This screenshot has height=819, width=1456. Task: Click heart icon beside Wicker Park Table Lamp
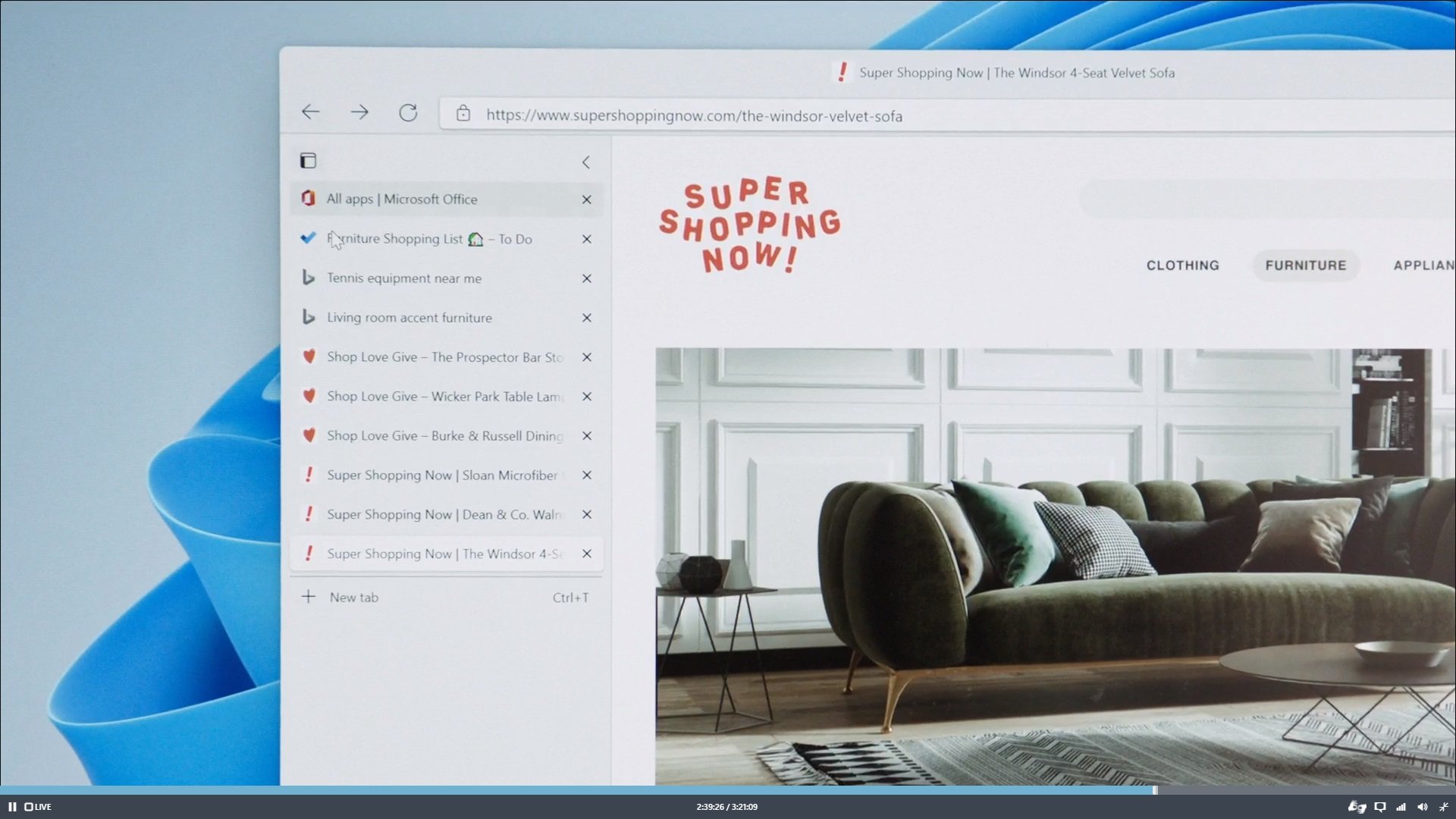(309, 396)
